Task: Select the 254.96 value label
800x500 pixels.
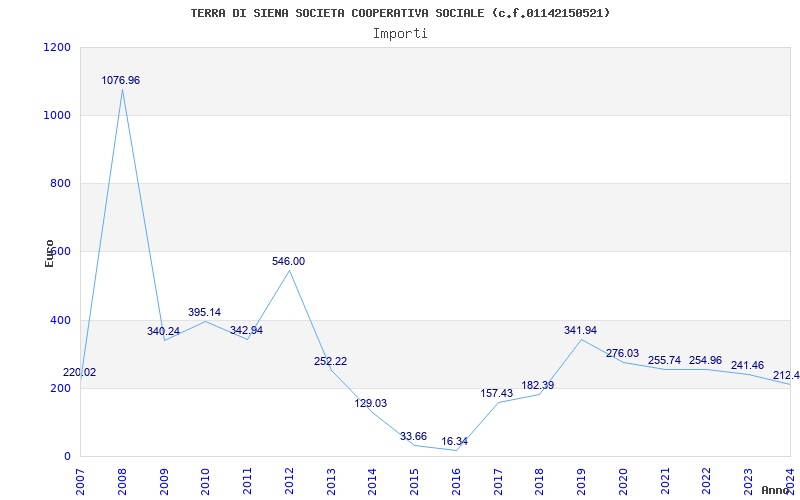Action: click(x=706, y=360)
